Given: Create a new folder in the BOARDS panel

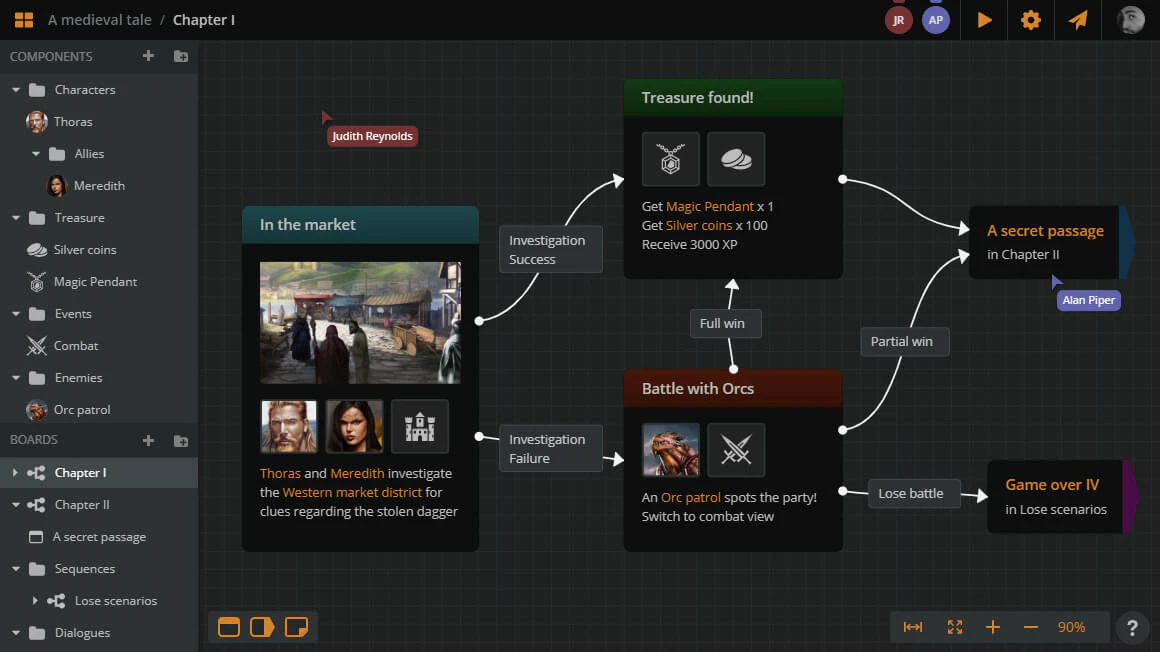Looking at the screenshot, I should coord(178,440).
